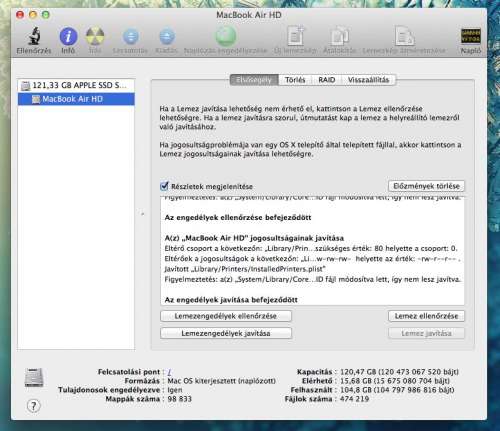Click the Elérhető value 15,68 GB
The height and width of the screenshot is (431, 500).
click(x=395, y=381)
